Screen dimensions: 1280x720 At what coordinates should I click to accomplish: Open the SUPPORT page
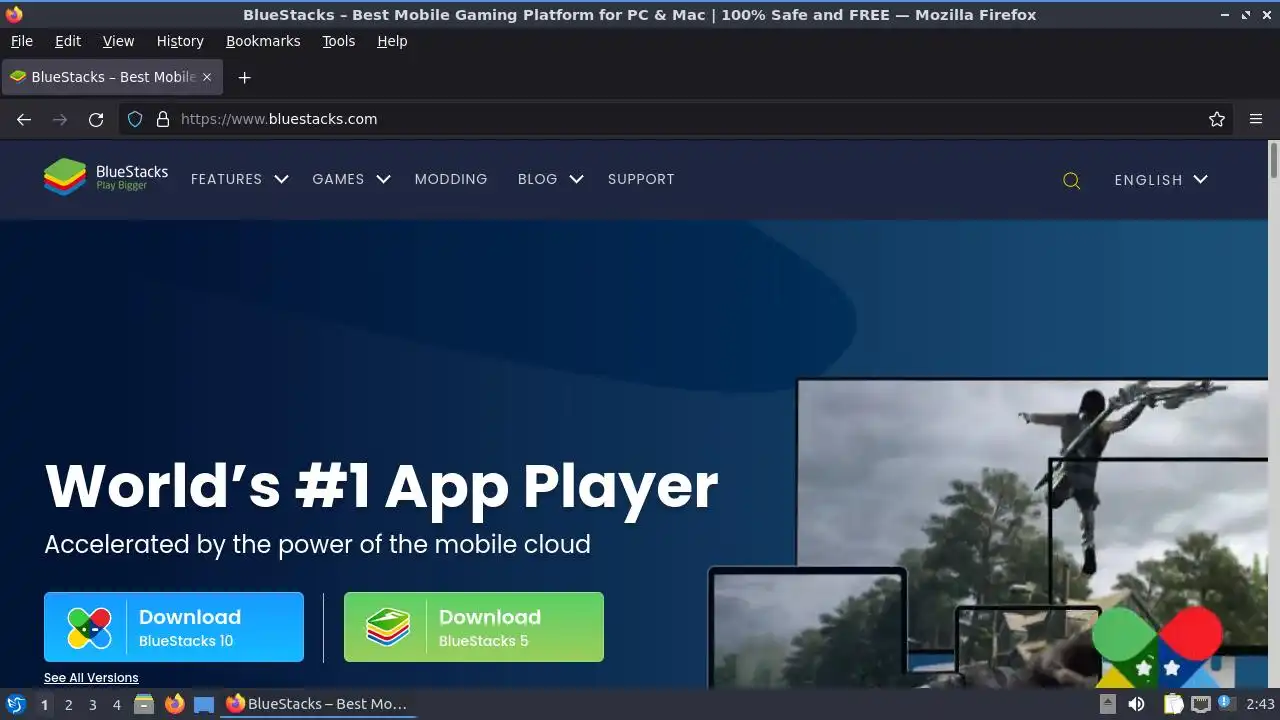pos(641,179)
